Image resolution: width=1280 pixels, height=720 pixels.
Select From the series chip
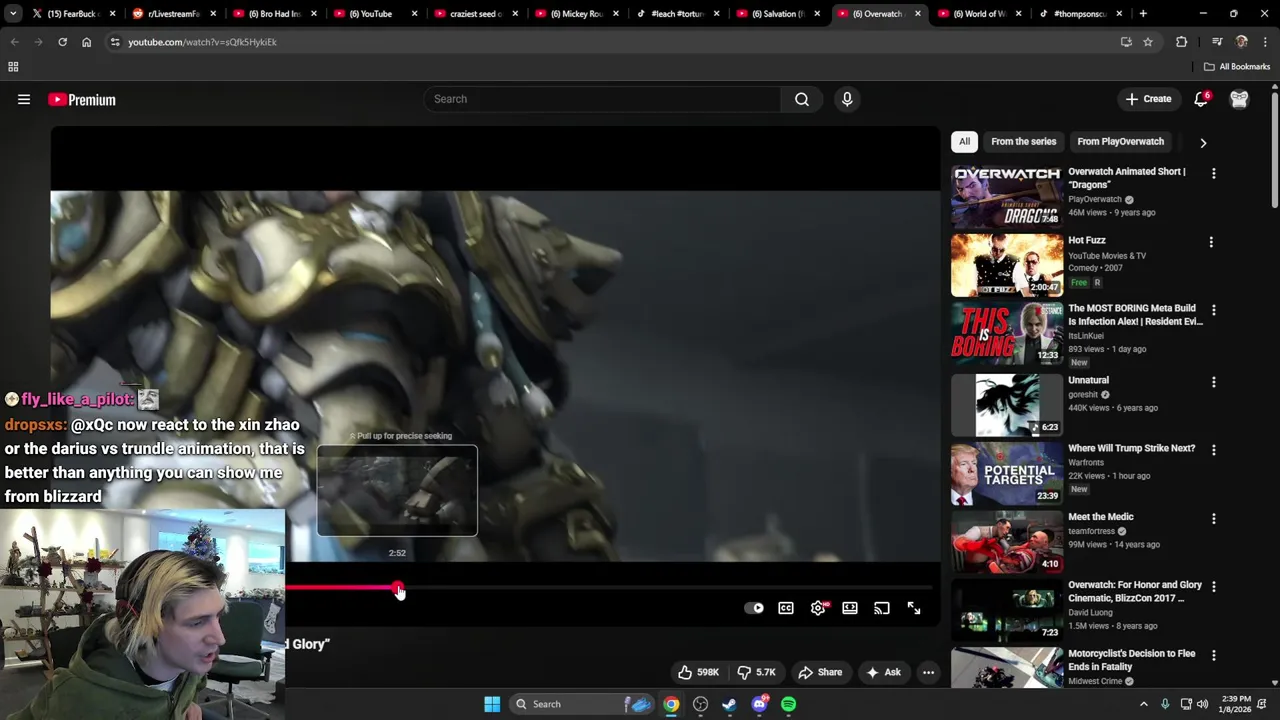(x=1023, y=141)
